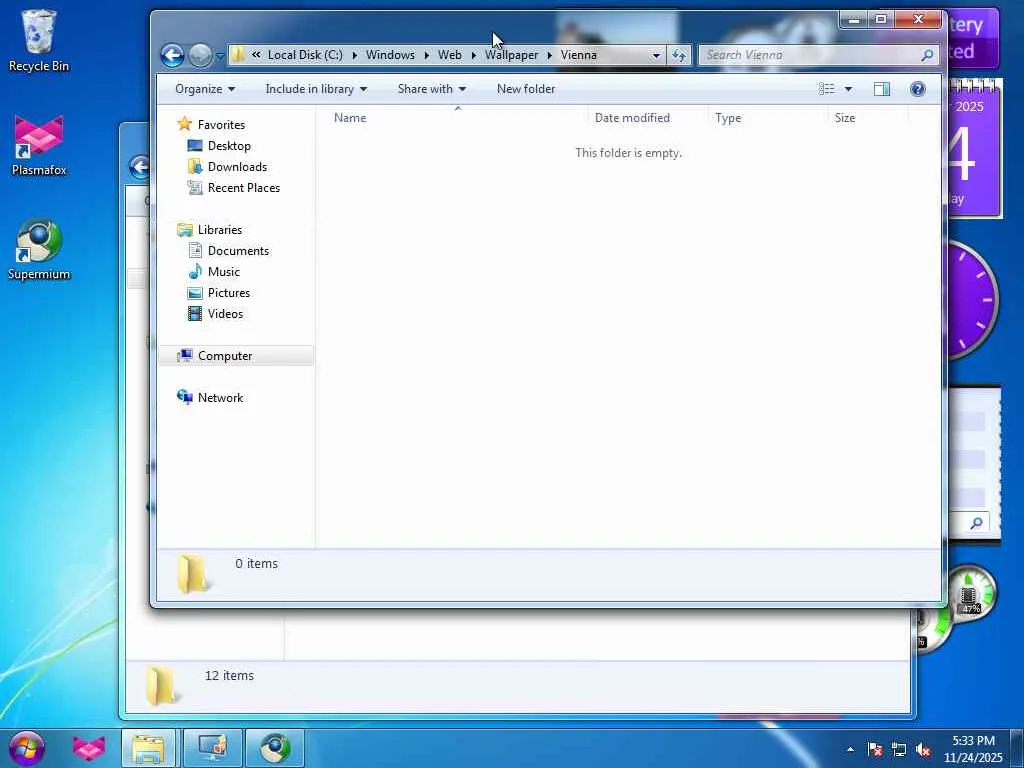Image resolution: width=1024 pixels, height=768 pixels.
Task: Open Include in library menu
Action: pyautogui.click(x=316, y=89)
